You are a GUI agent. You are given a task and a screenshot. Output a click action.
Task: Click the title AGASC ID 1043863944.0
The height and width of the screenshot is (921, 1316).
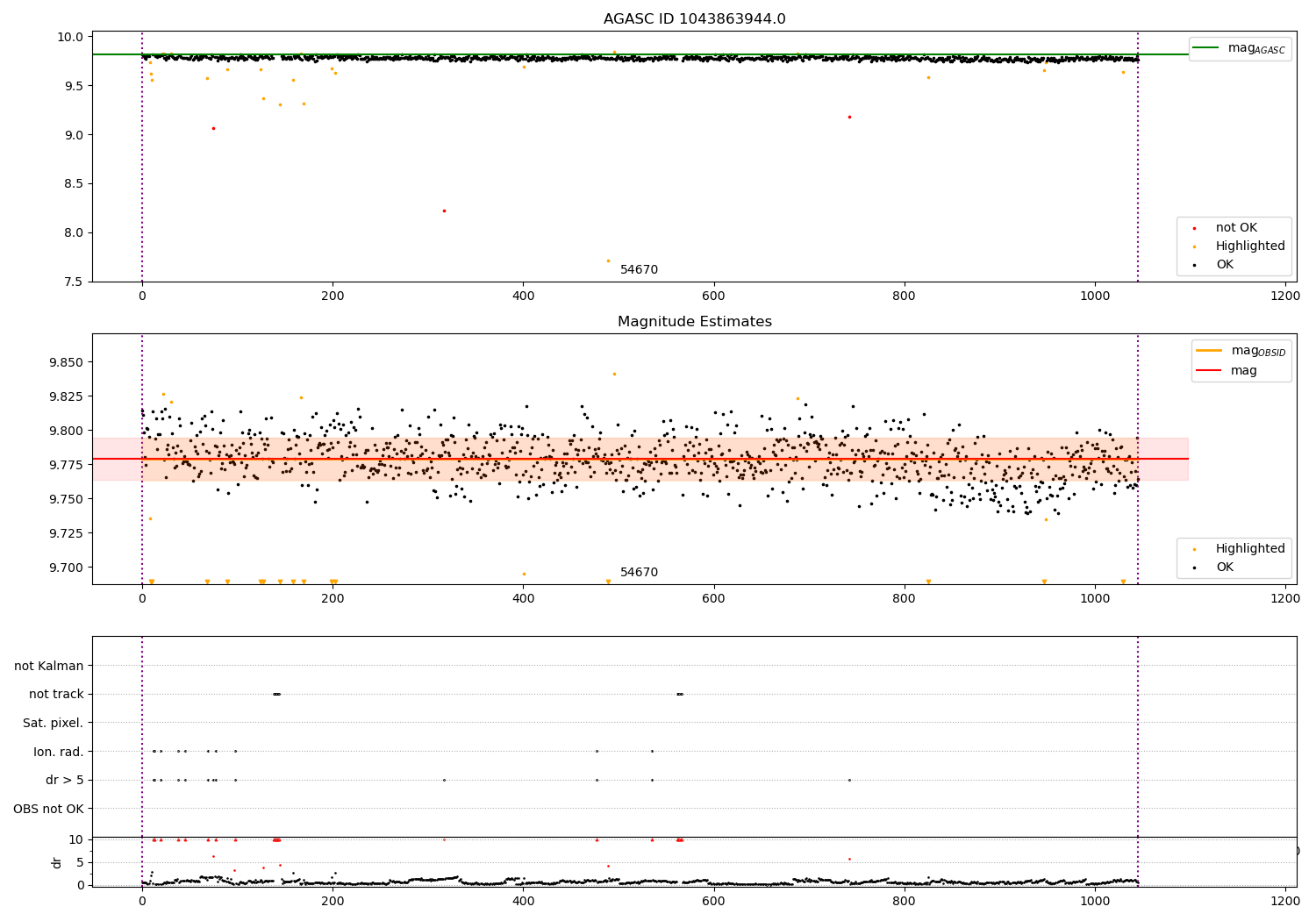694,19
